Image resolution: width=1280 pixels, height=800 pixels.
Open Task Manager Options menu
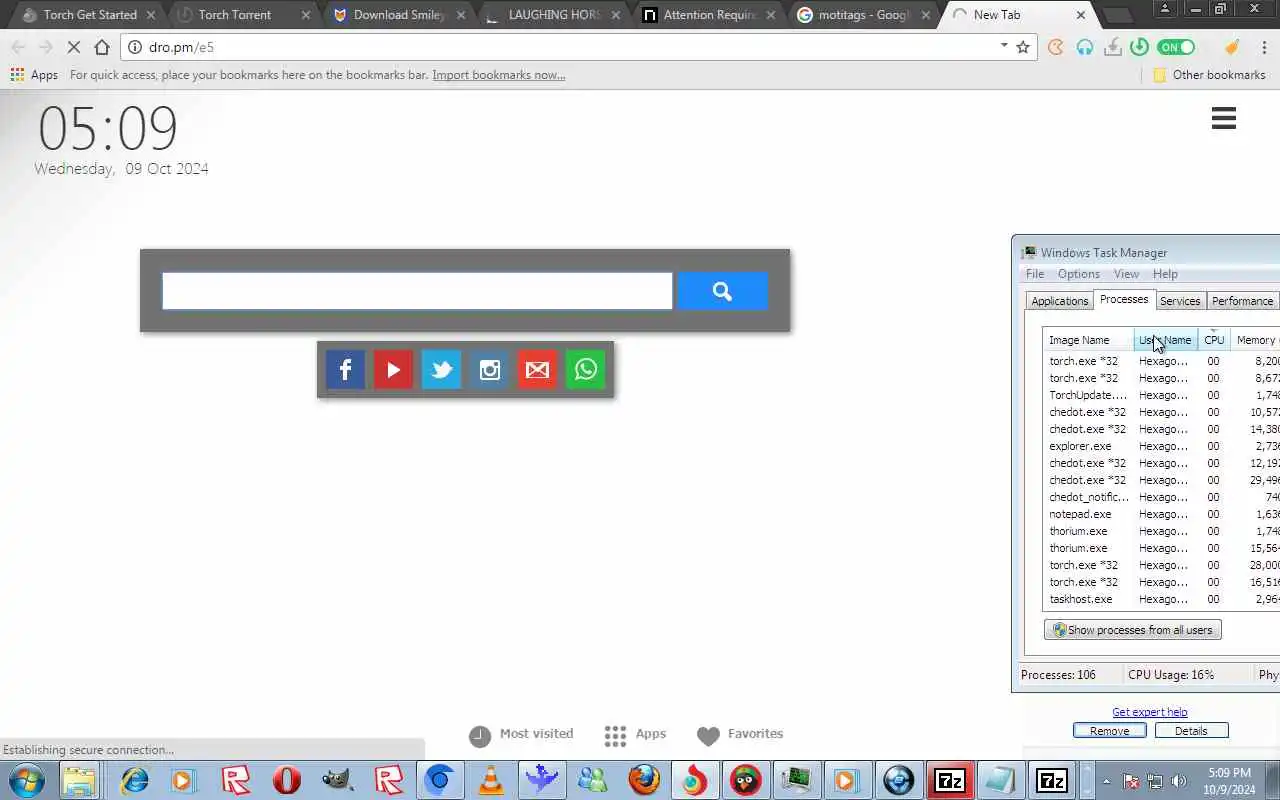pyautogui.click(x=1079, y=274)
